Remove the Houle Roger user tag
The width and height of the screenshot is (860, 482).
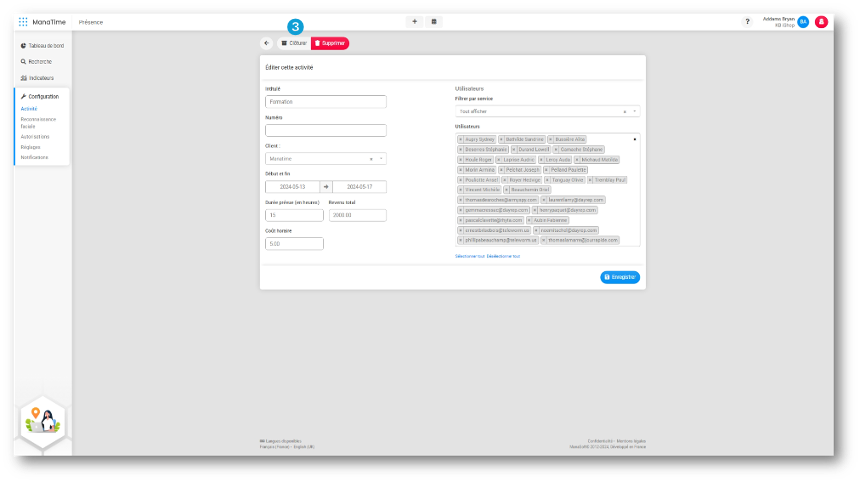click(x=461, y=160)
